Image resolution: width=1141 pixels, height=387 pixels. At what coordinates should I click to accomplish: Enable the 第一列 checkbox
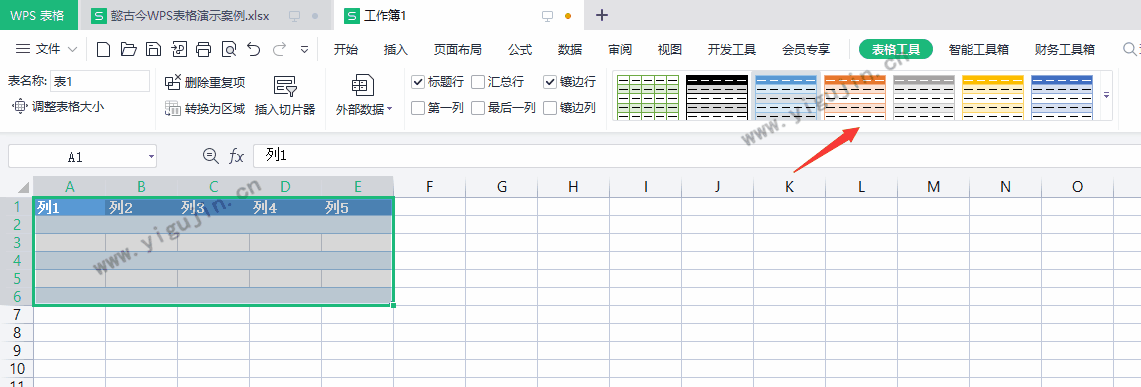pos(418,108)
